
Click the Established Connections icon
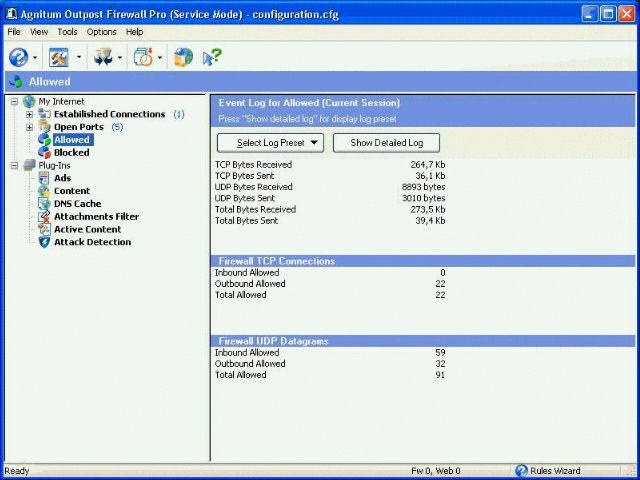pyautogui.click(x=44, y=114)
